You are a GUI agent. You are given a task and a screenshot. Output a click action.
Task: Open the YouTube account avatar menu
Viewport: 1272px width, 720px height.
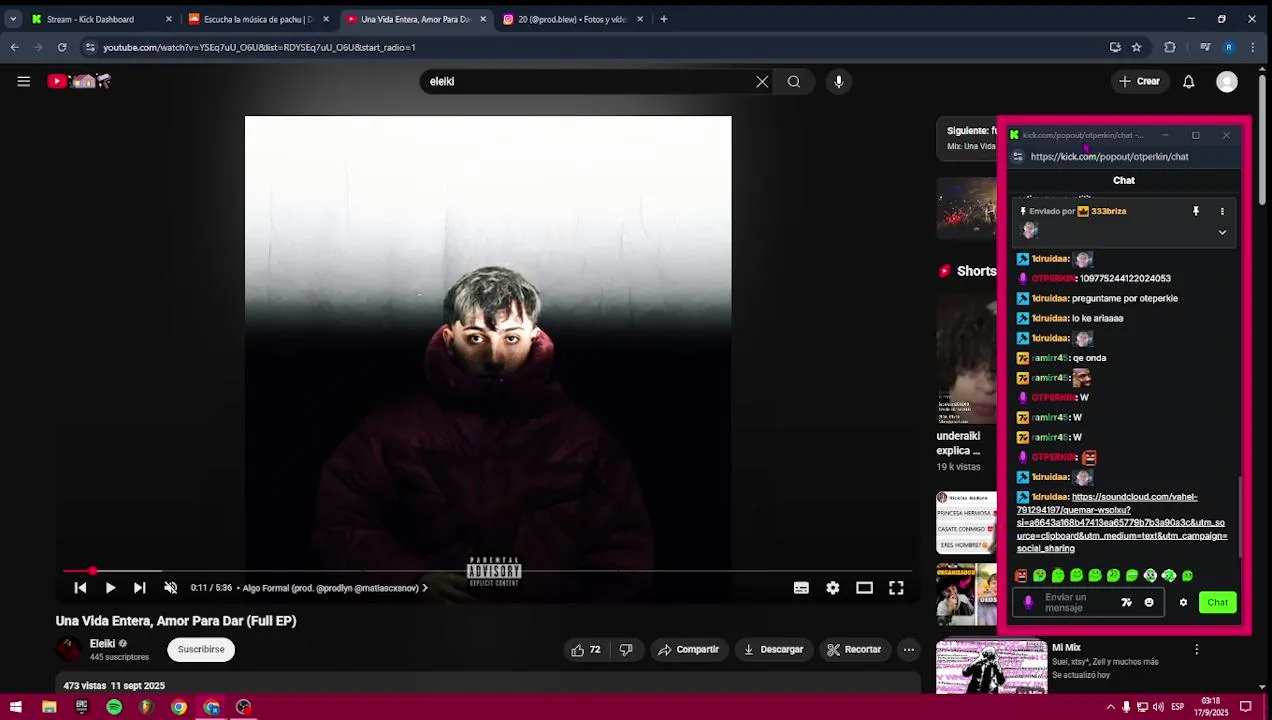(1227, 82)
